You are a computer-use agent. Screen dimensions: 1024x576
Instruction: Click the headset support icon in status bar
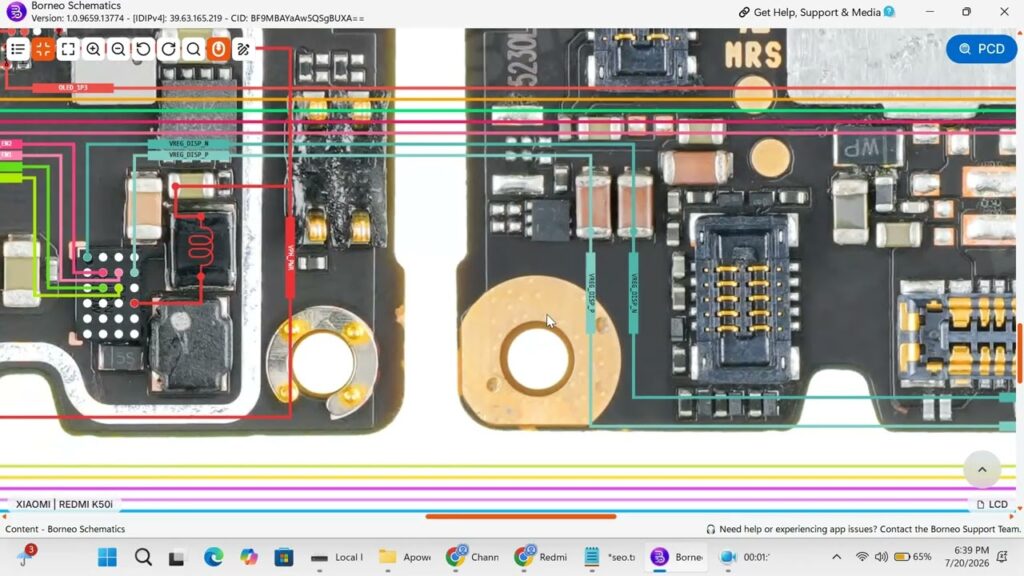coord(711,529)
